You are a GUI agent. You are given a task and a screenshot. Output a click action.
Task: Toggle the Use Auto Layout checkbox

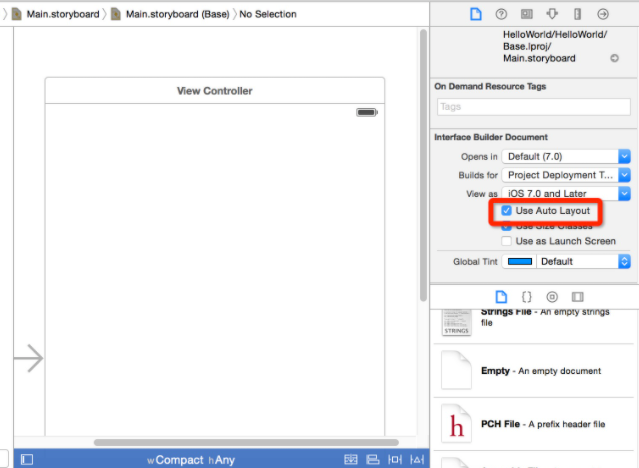click(506, 211)
